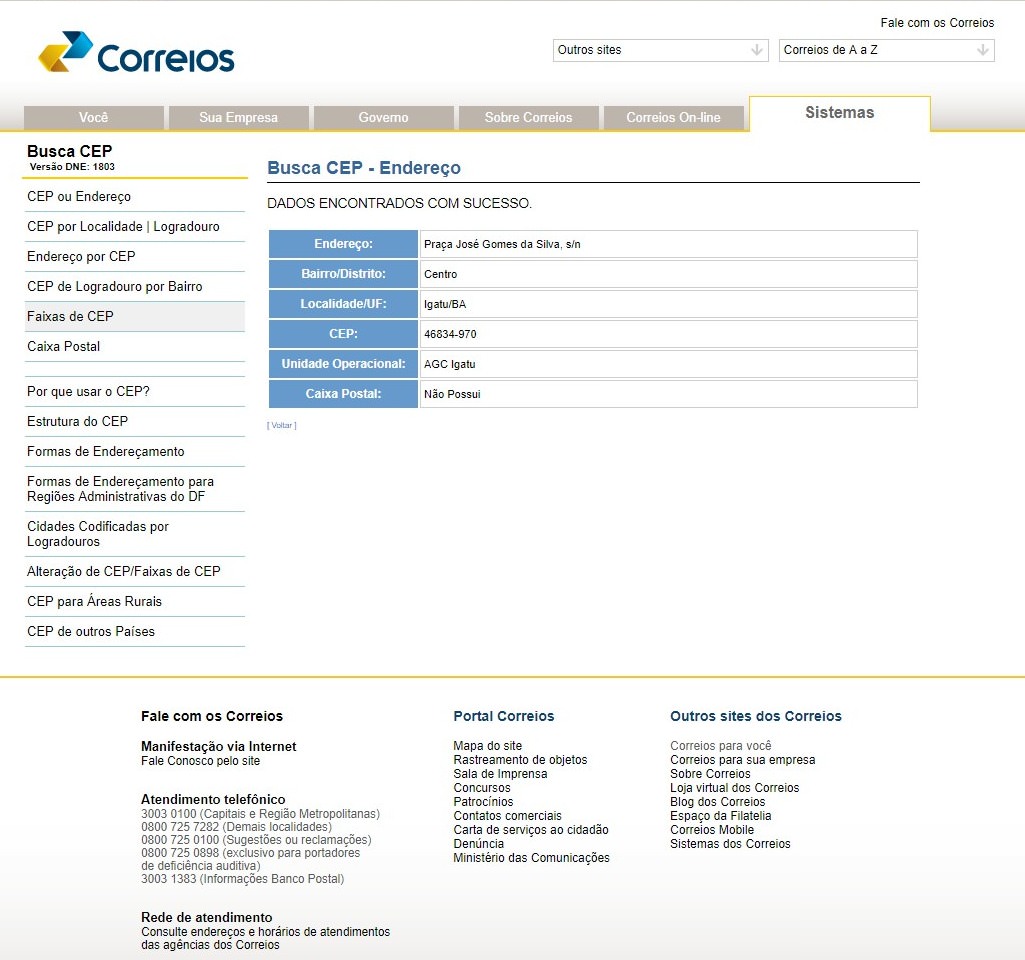Switch to the Você tab

93,118
